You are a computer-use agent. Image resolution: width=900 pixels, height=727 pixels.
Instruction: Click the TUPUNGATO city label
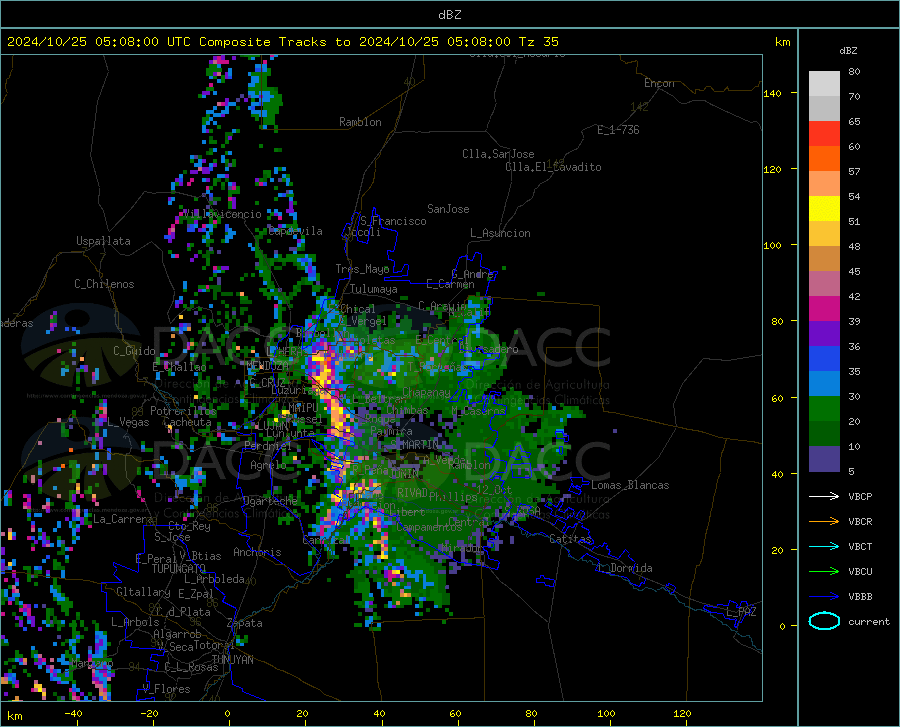coord(179,569)
